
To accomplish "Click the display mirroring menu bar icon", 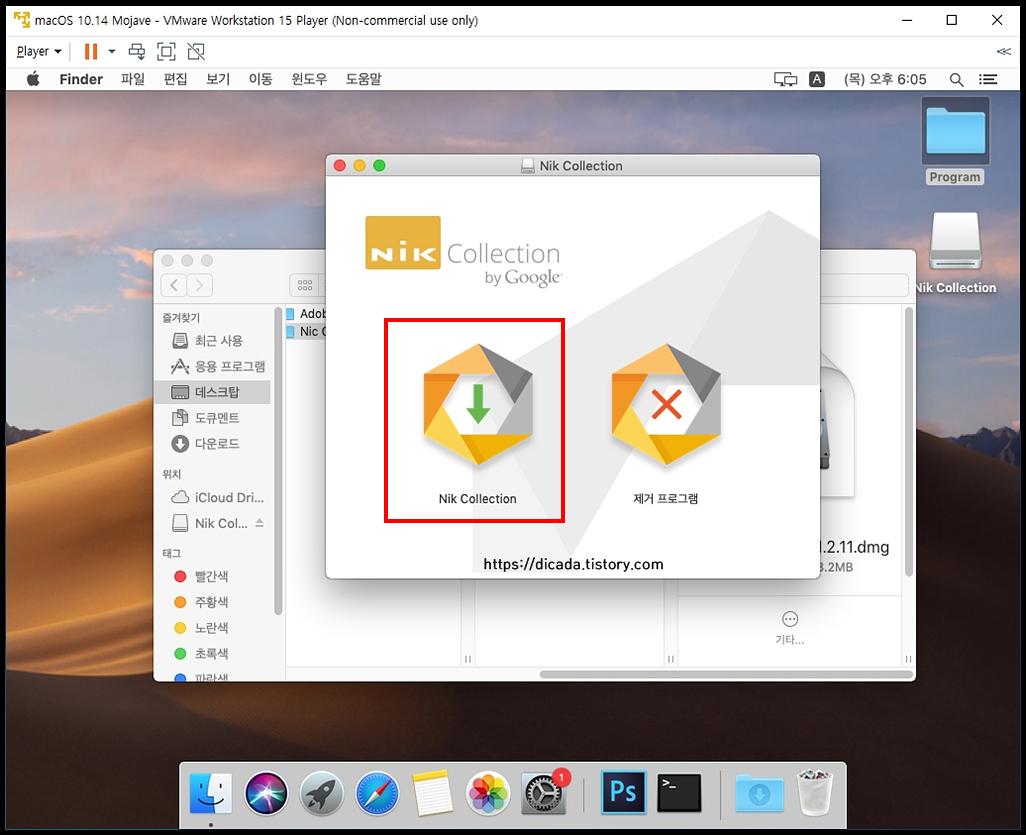I will 785,80.
